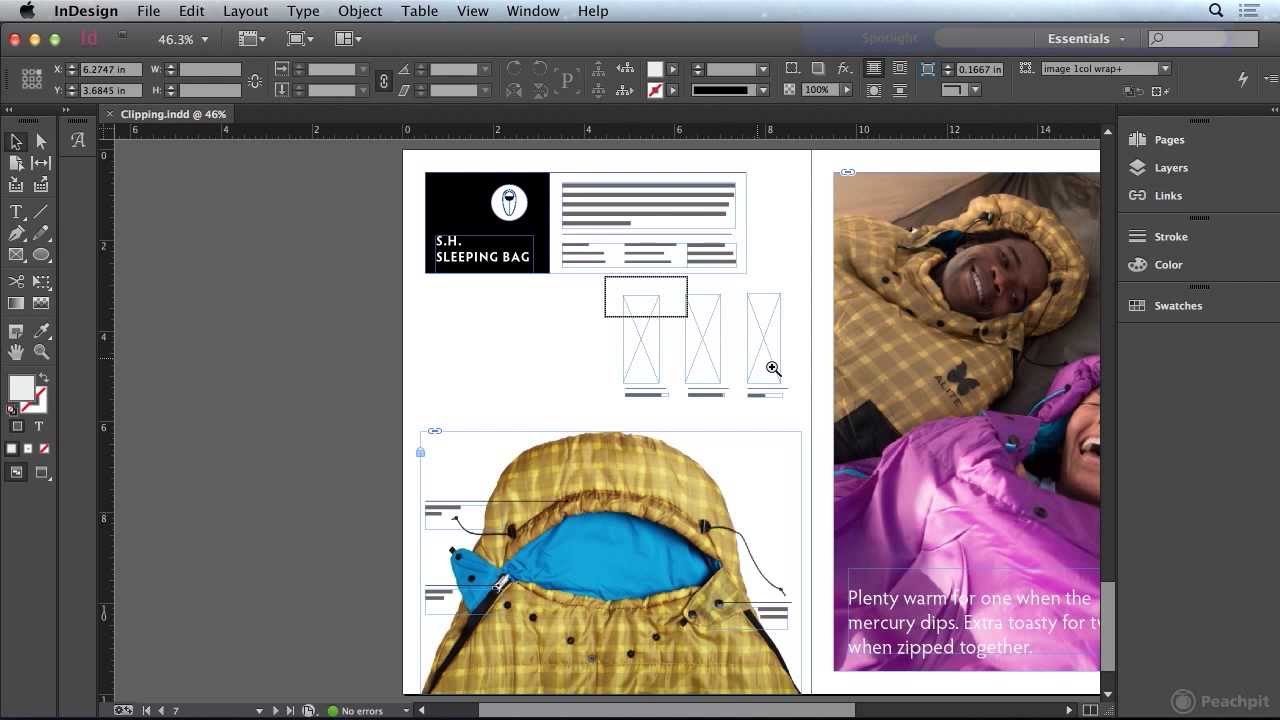Click the fill color swatch in control bar

655,69
